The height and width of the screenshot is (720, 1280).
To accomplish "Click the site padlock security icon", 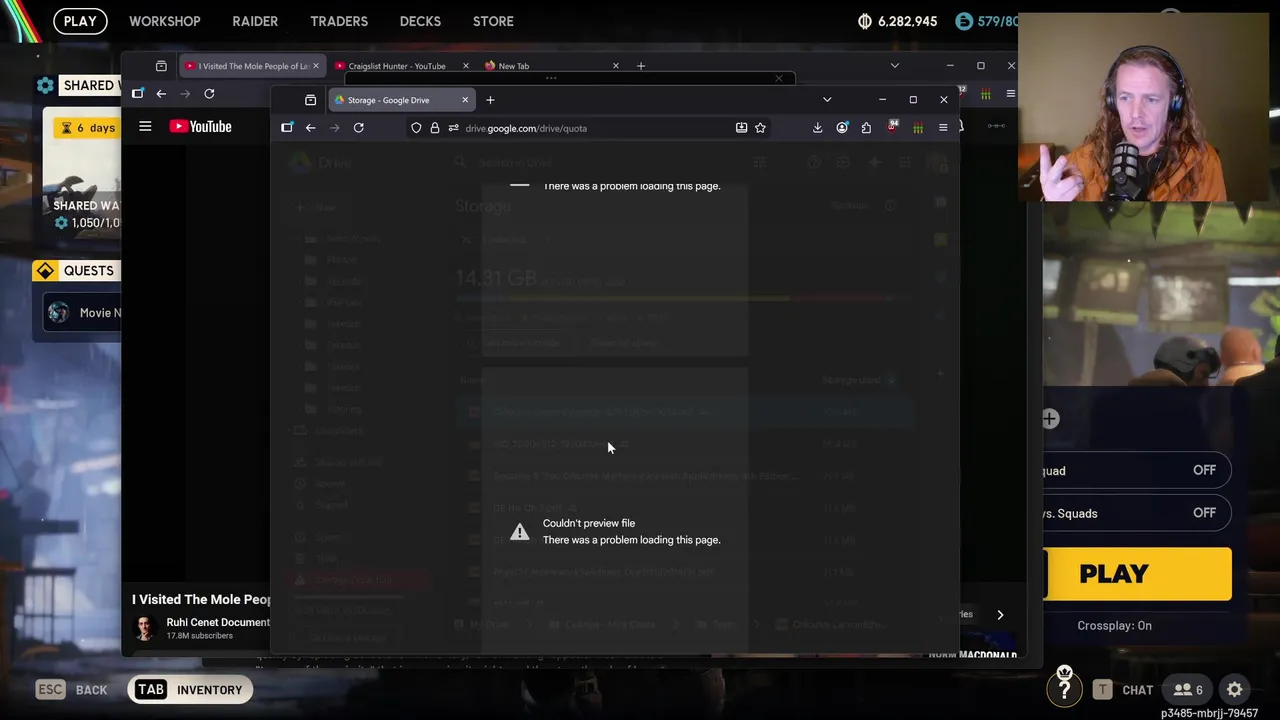I will (x=434, y=128).
